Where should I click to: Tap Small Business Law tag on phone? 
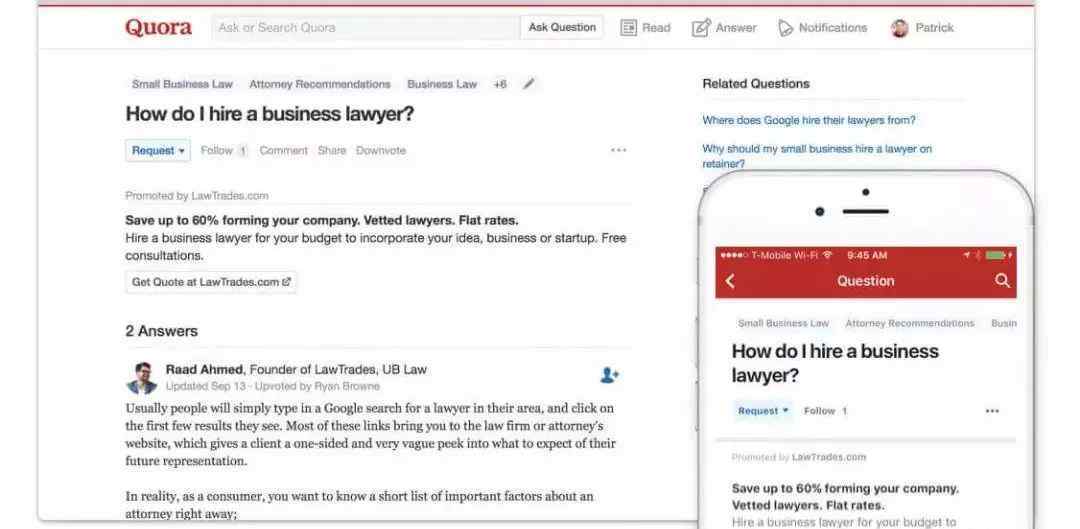coord(783,323)
